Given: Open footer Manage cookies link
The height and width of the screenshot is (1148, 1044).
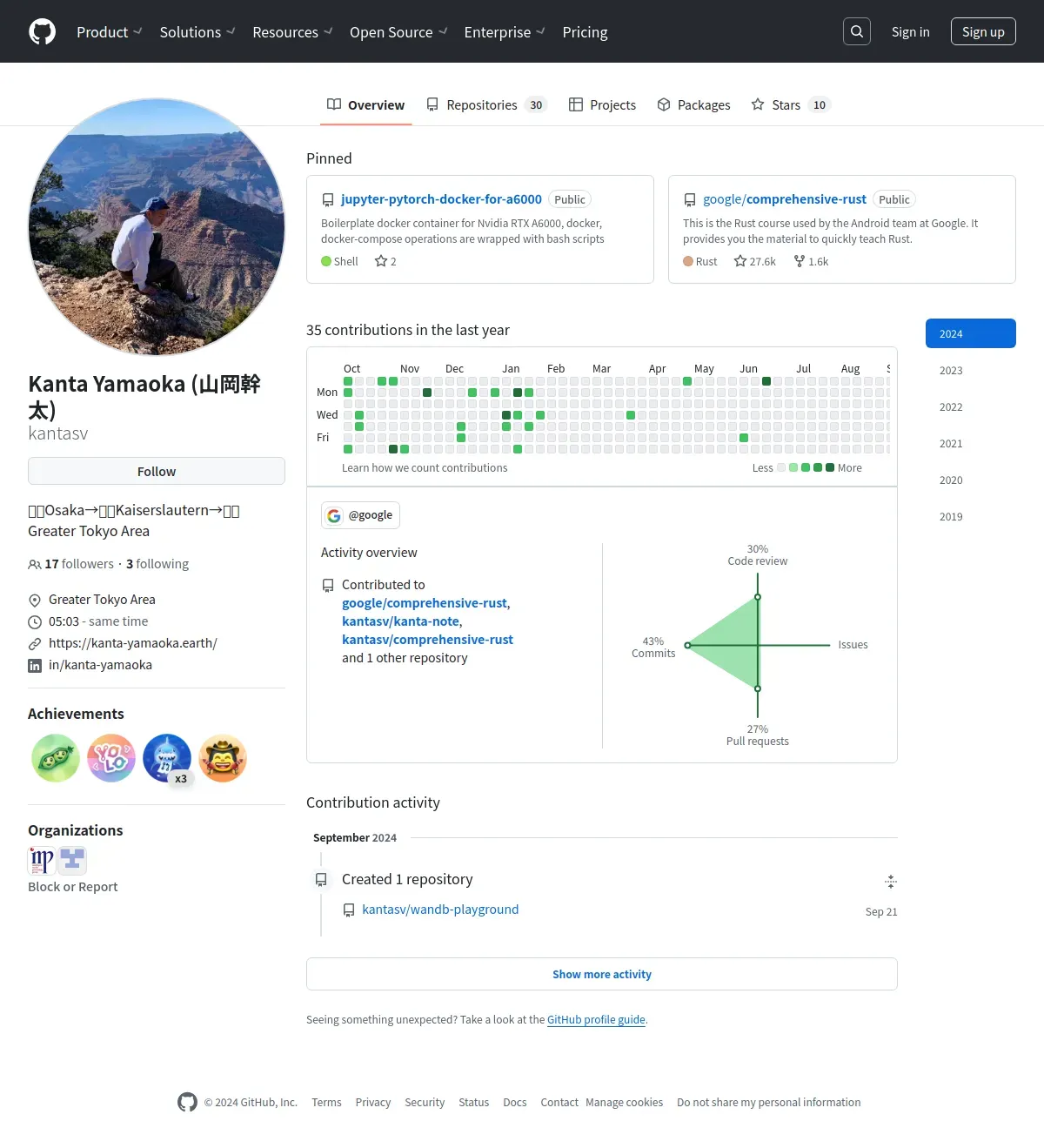Looking at the screenshot, I should (624, 1103).
